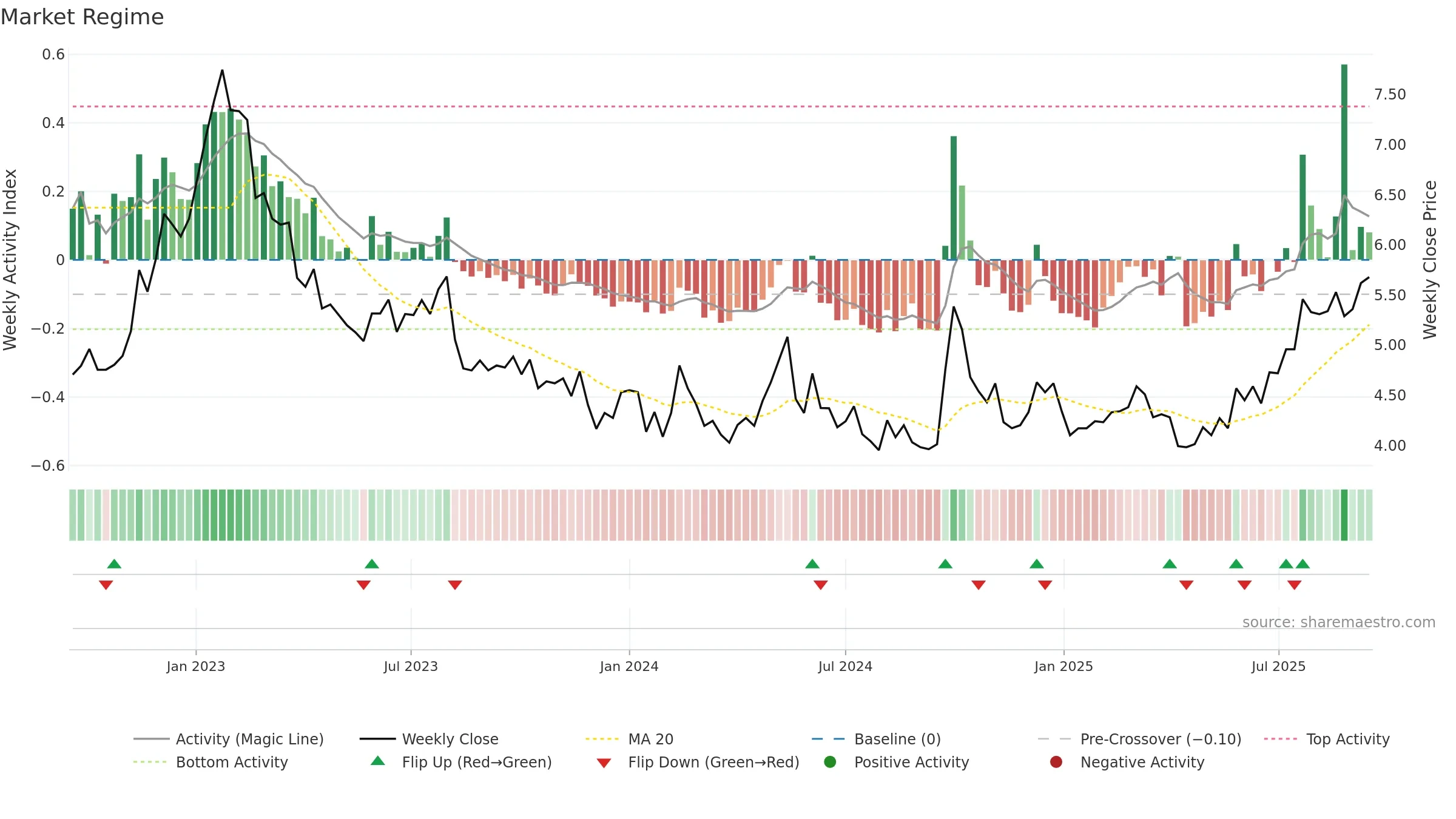Click the Negative Activity red dot icon
This screenshot has height=819, width=1456.
pos(1056,762)
